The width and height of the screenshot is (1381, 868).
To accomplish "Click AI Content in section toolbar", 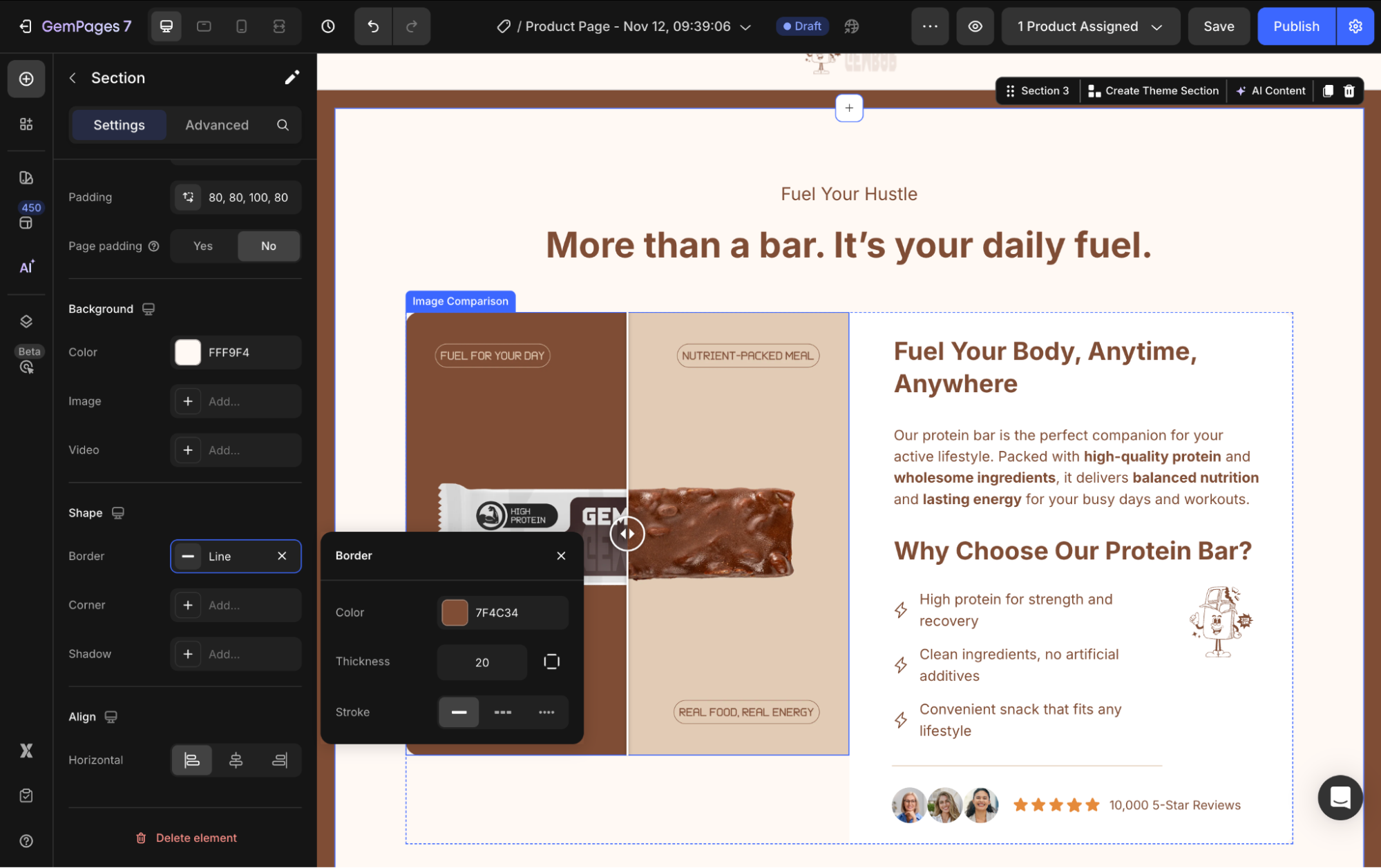I will pyautogui.click(x=1270, y=91).
